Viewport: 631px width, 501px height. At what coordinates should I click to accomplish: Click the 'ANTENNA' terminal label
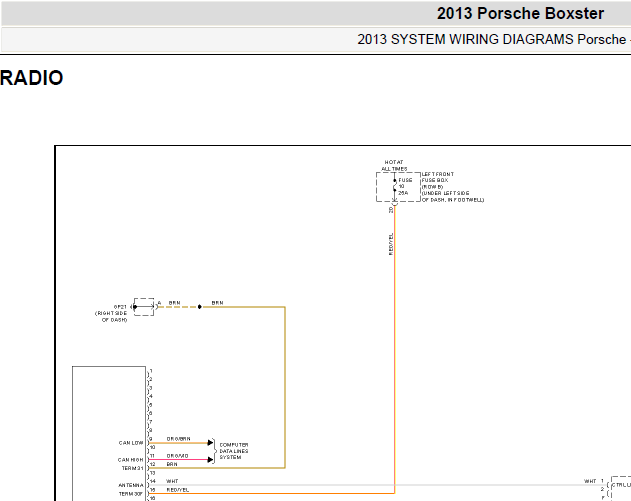point(131,485)
